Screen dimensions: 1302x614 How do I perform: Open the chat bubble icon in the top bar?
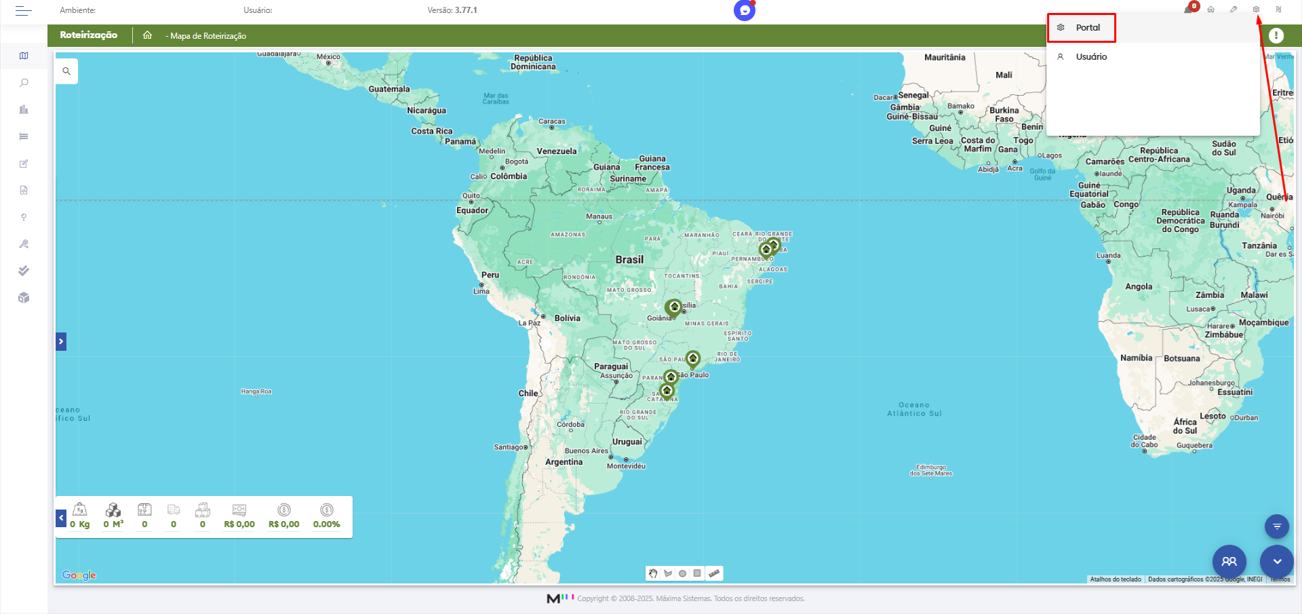click(745, 10)
